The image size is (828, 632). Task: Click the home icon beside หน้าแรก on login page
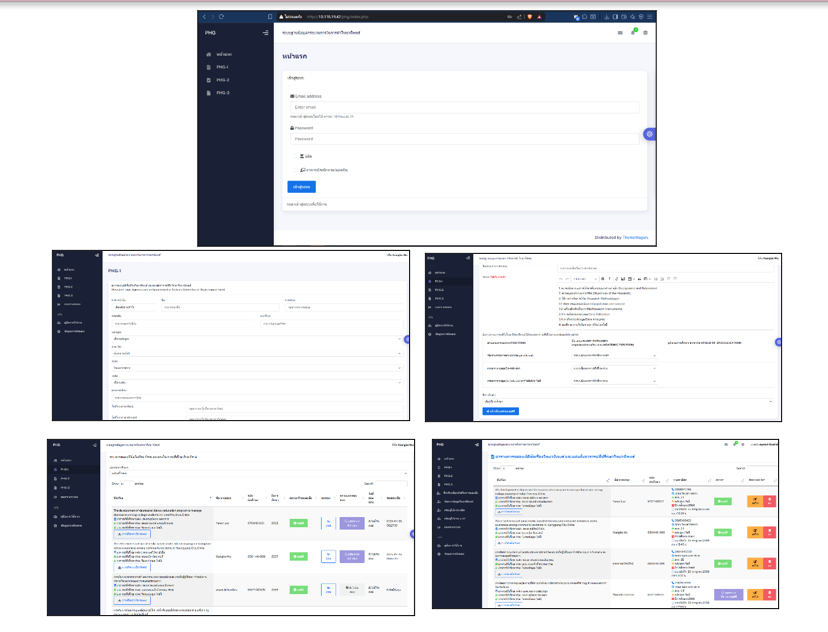click(208, 54)
